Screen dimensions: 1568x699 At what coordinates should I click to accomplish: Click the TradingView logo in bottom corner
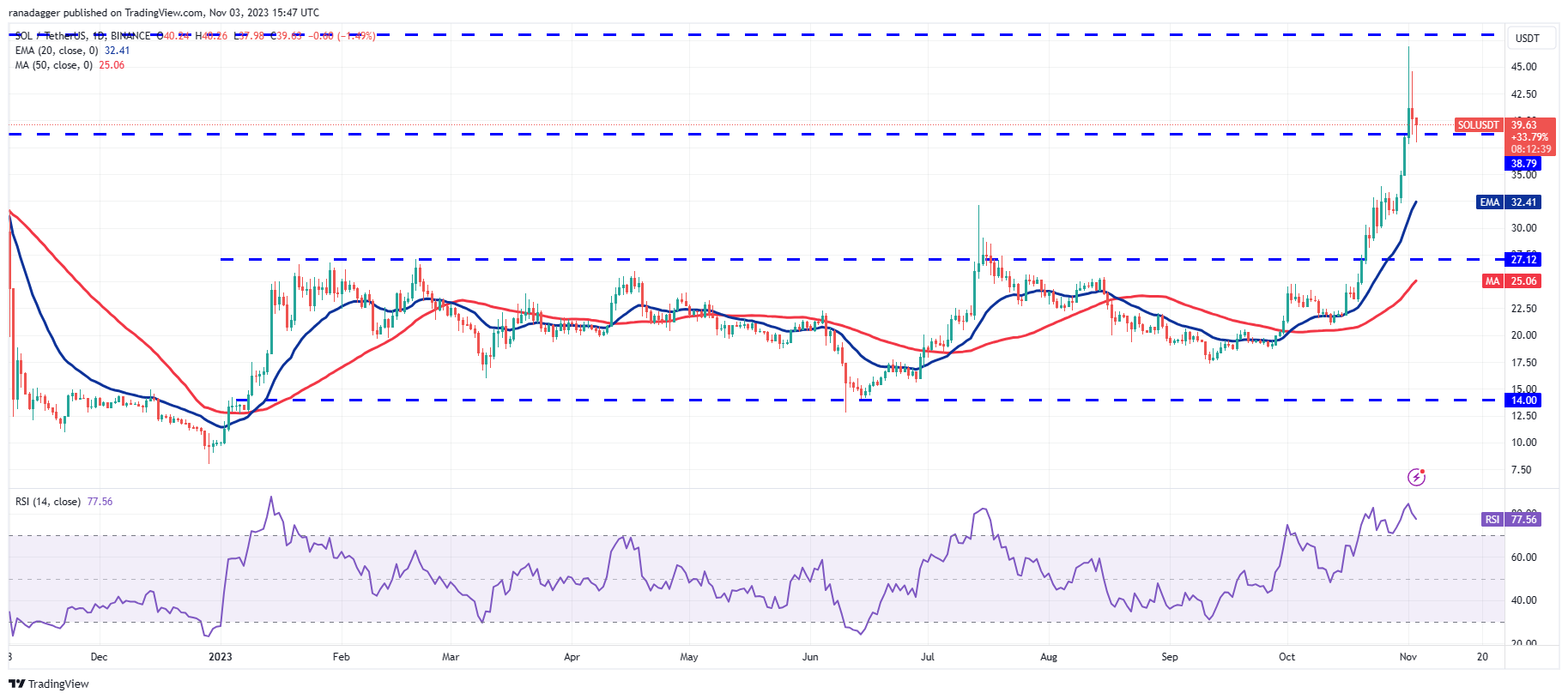[x=49, y=684]
